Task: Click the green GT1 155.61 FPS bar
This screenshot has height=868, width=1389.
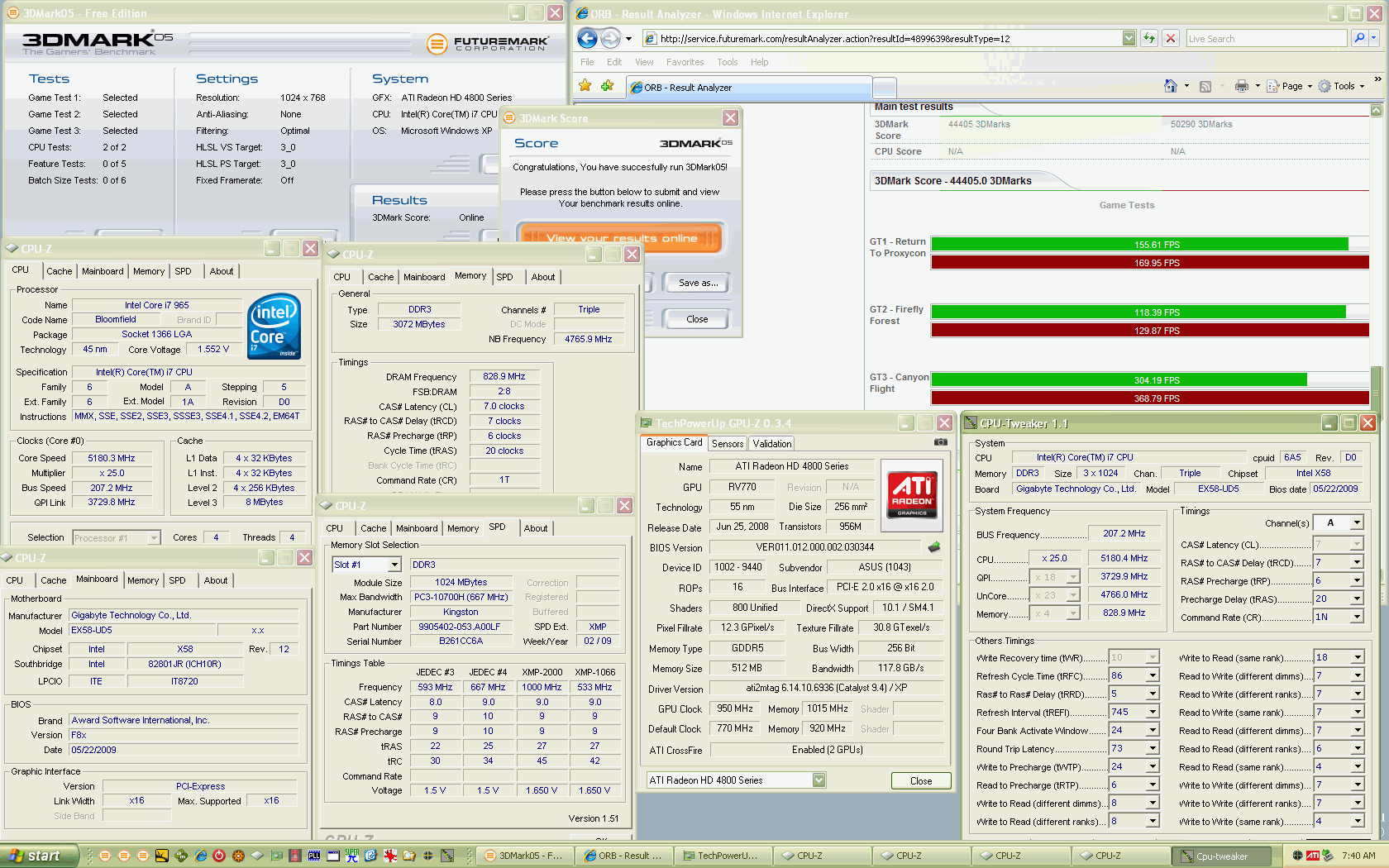Action: (x=1139, y=245)
